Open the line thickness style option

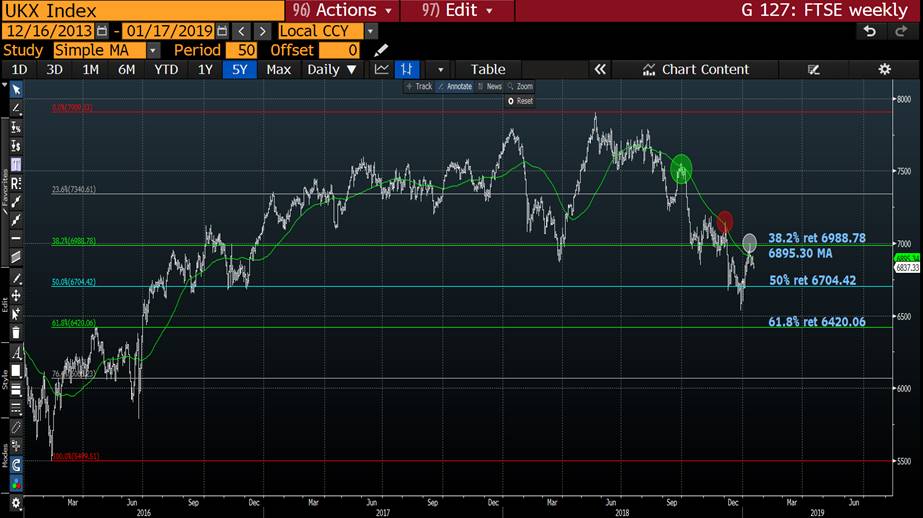16,390
